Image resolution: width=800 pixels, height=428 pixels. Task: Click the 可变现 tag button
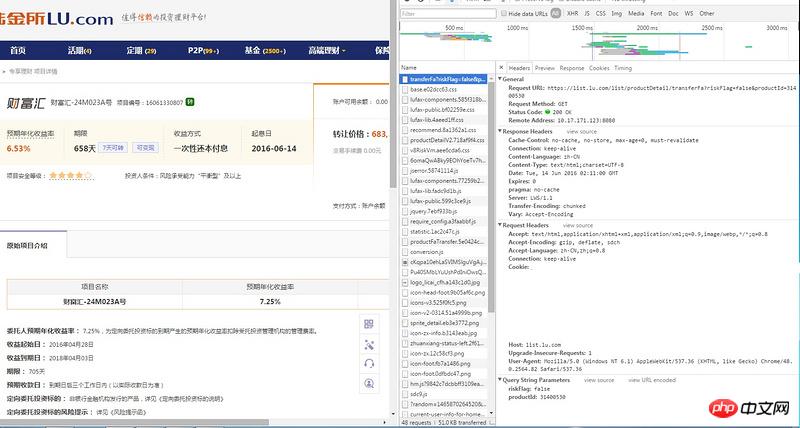click(x=146, y=148)
